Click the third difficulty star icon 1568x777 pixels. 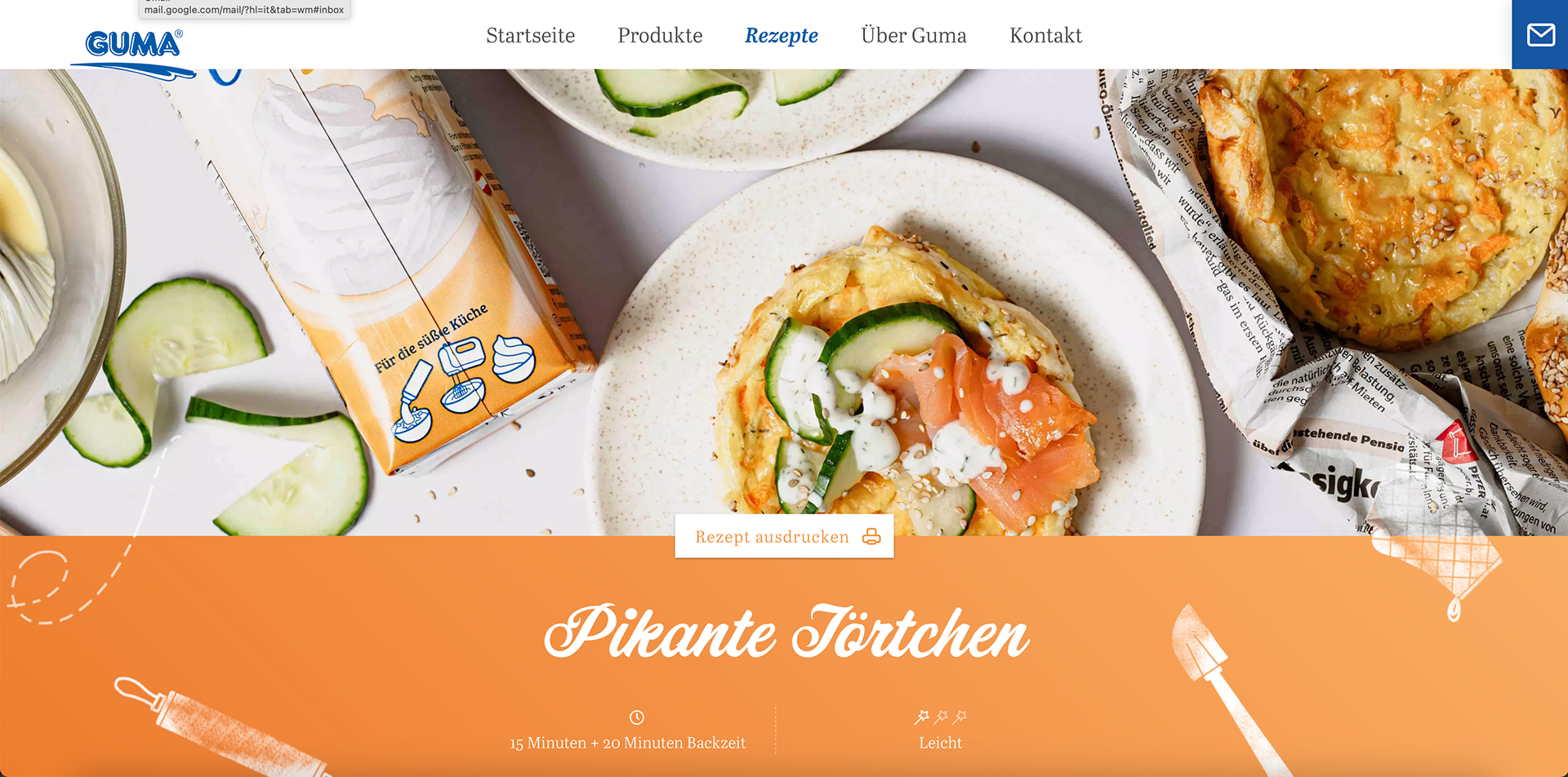click(x=960, y=717)
